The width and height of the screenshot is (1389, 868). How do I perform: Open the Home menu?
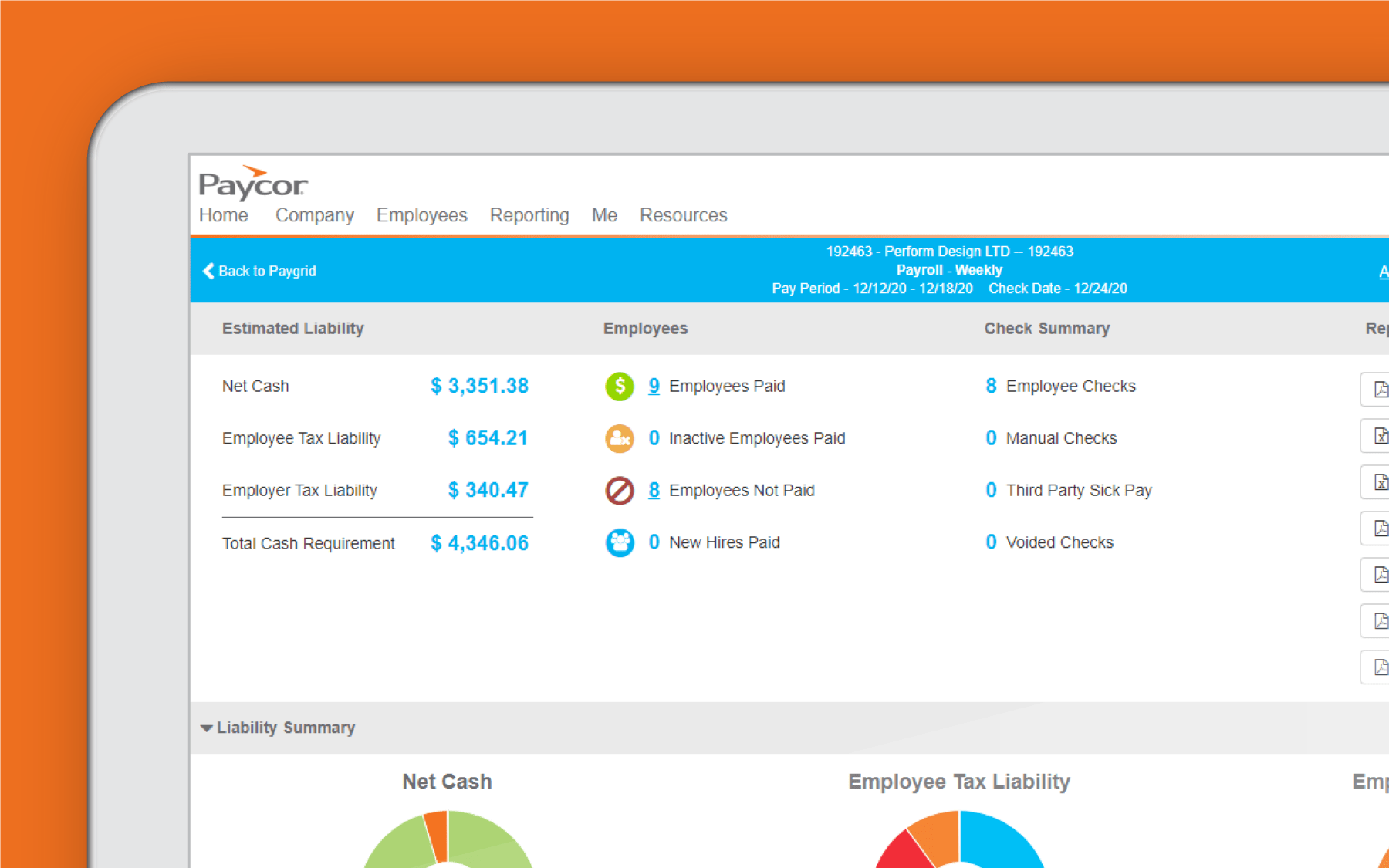224,215
